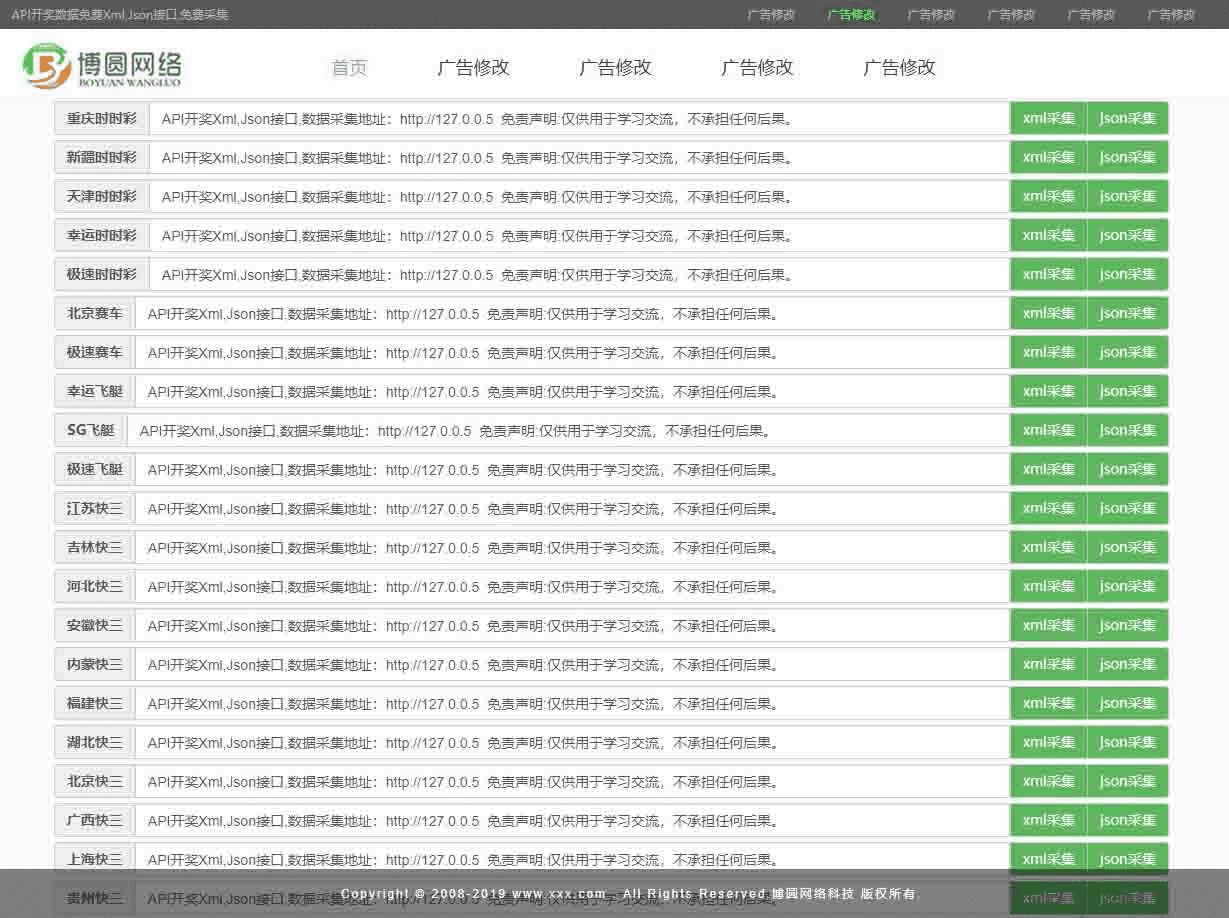Click json采集 button for 重庆时时彩 row
This screenshot has height=918, width=1229.
pyautogui.click(x=1127, y=118)
